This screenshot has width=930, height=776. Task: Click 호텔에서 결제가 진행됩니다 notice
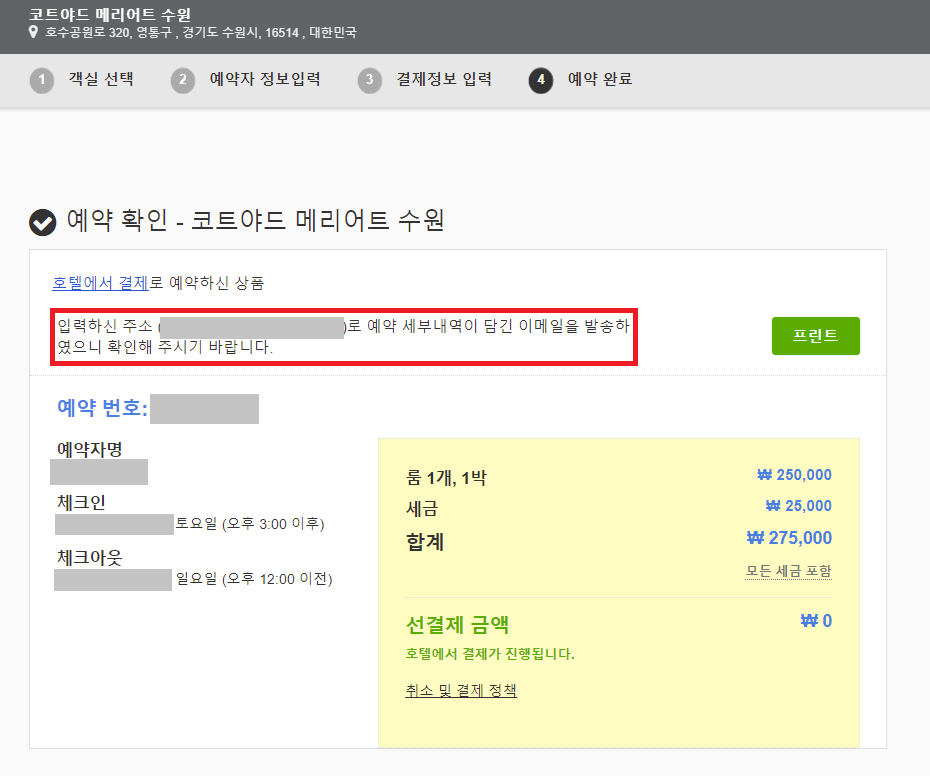490,654
